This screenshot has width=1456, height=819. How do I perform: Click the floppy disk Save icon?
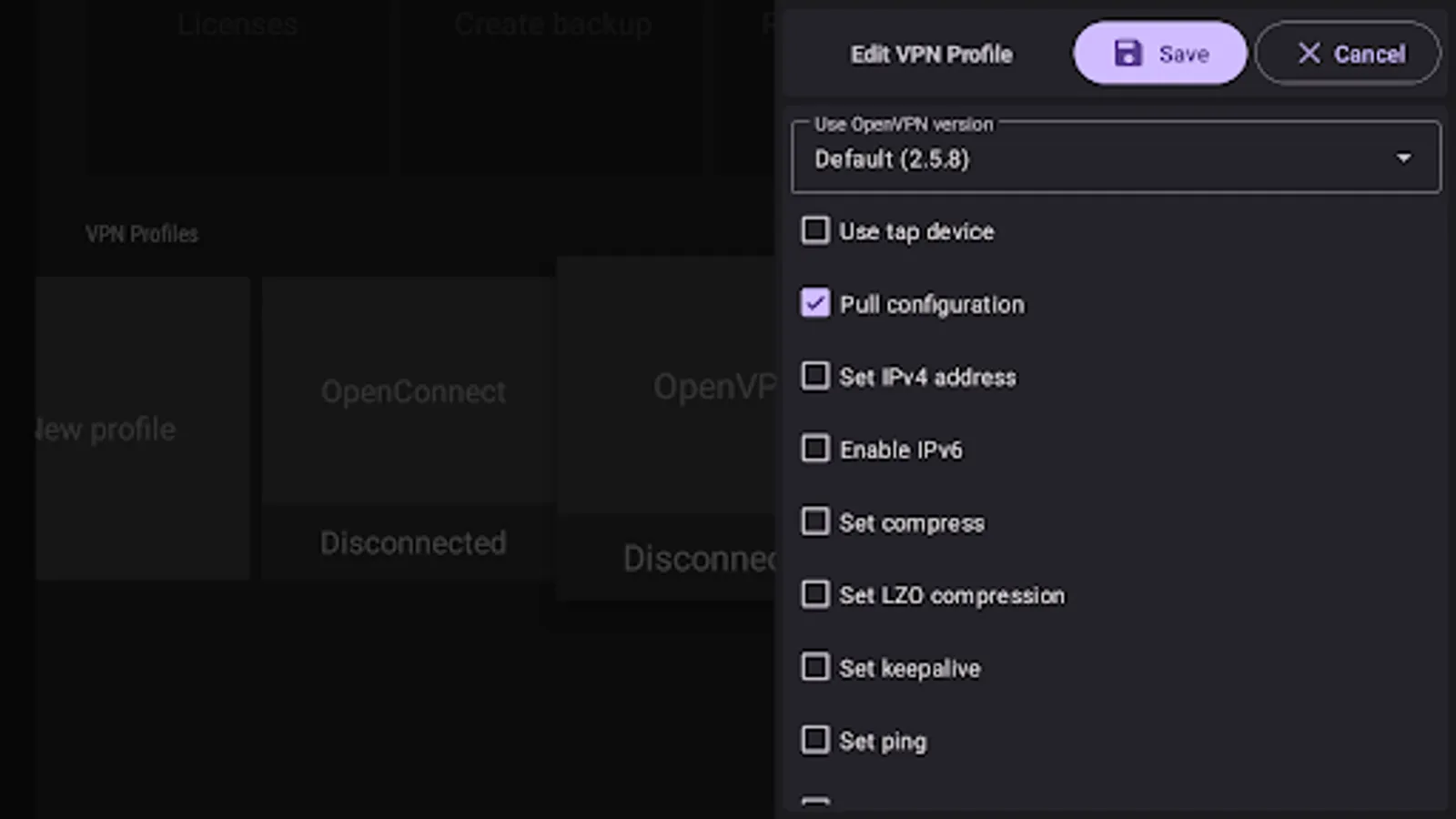point(1127,54)
